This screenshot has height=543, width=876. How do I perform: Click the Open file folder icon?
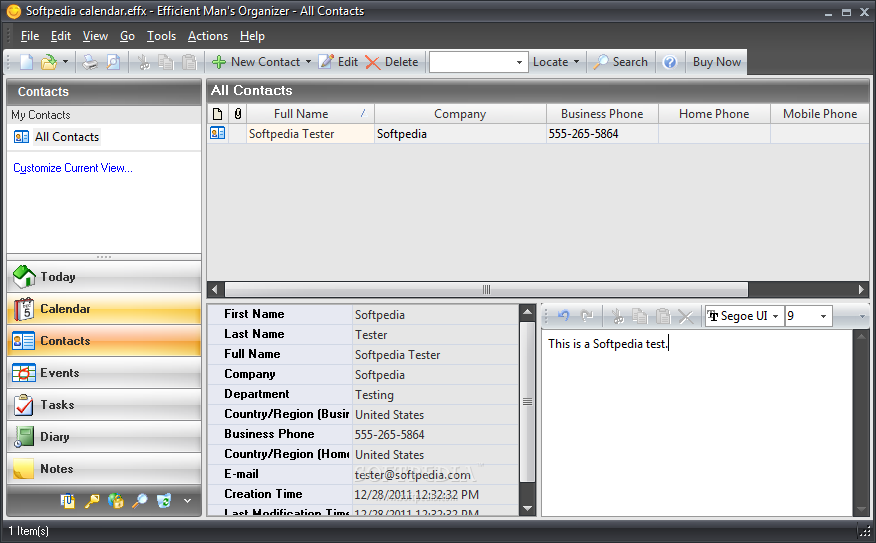[x=49, y=62]
